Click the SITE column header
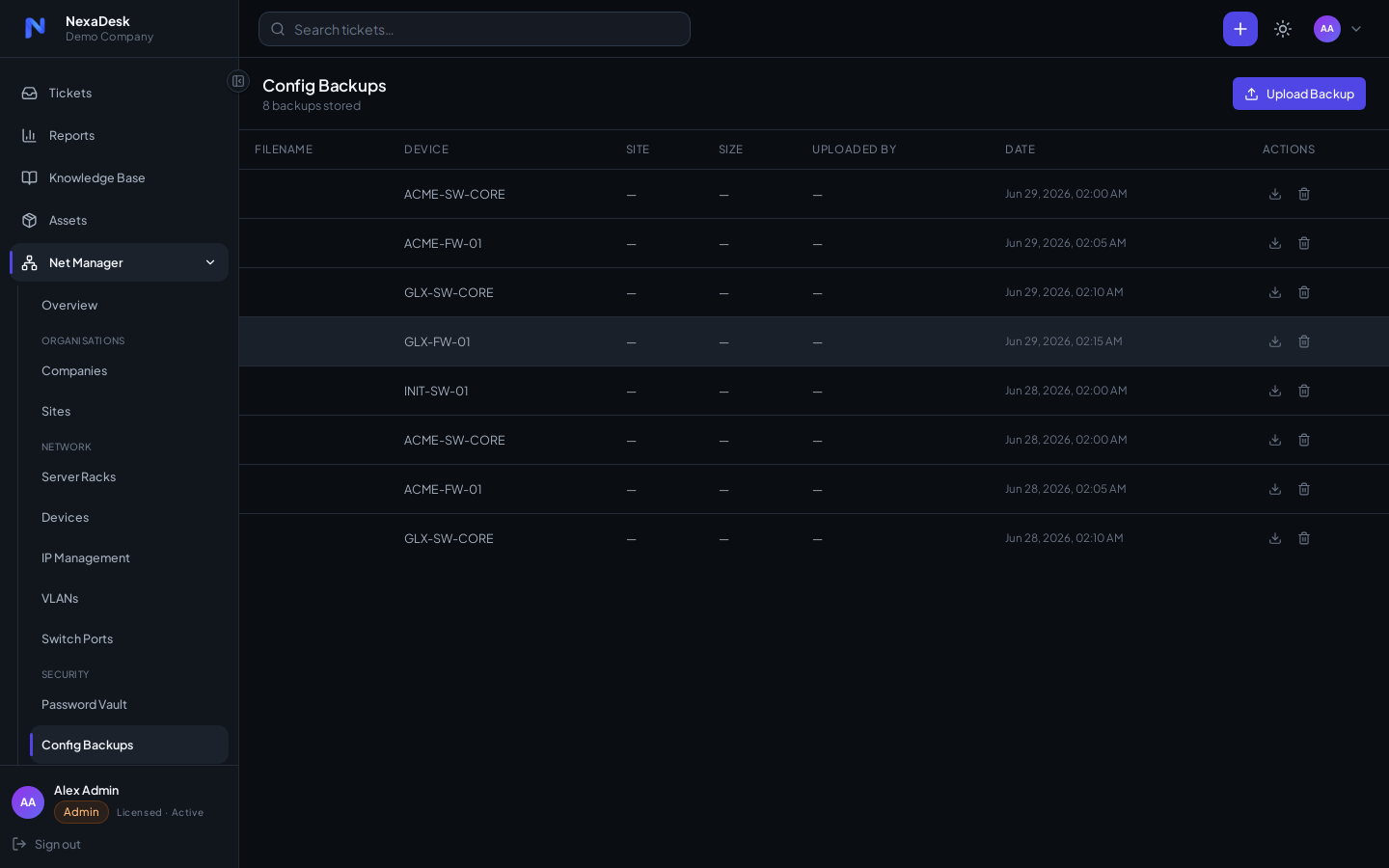1389x868 pixels. [x=638, y=149]
